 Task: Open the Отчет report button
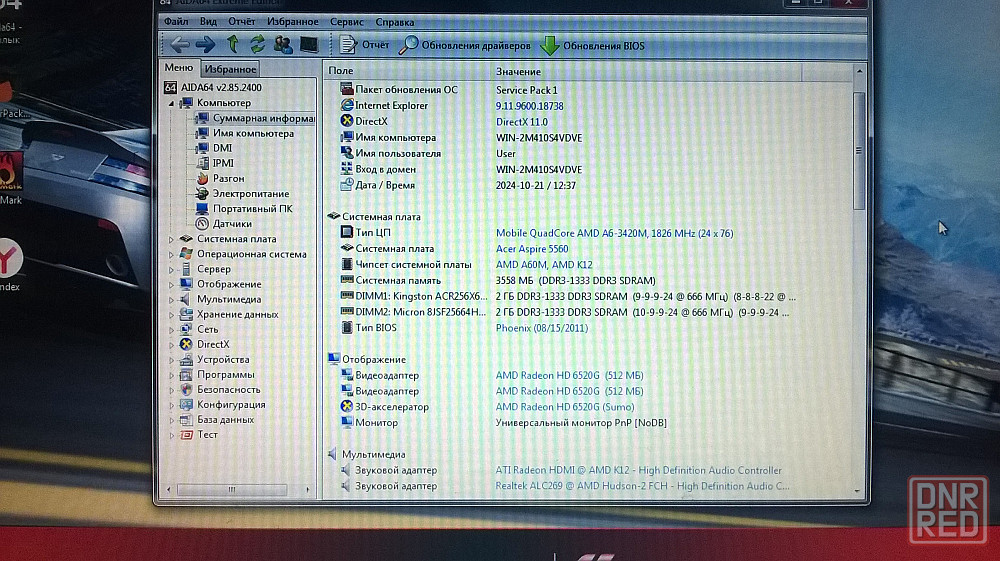[x=364, y=45]
